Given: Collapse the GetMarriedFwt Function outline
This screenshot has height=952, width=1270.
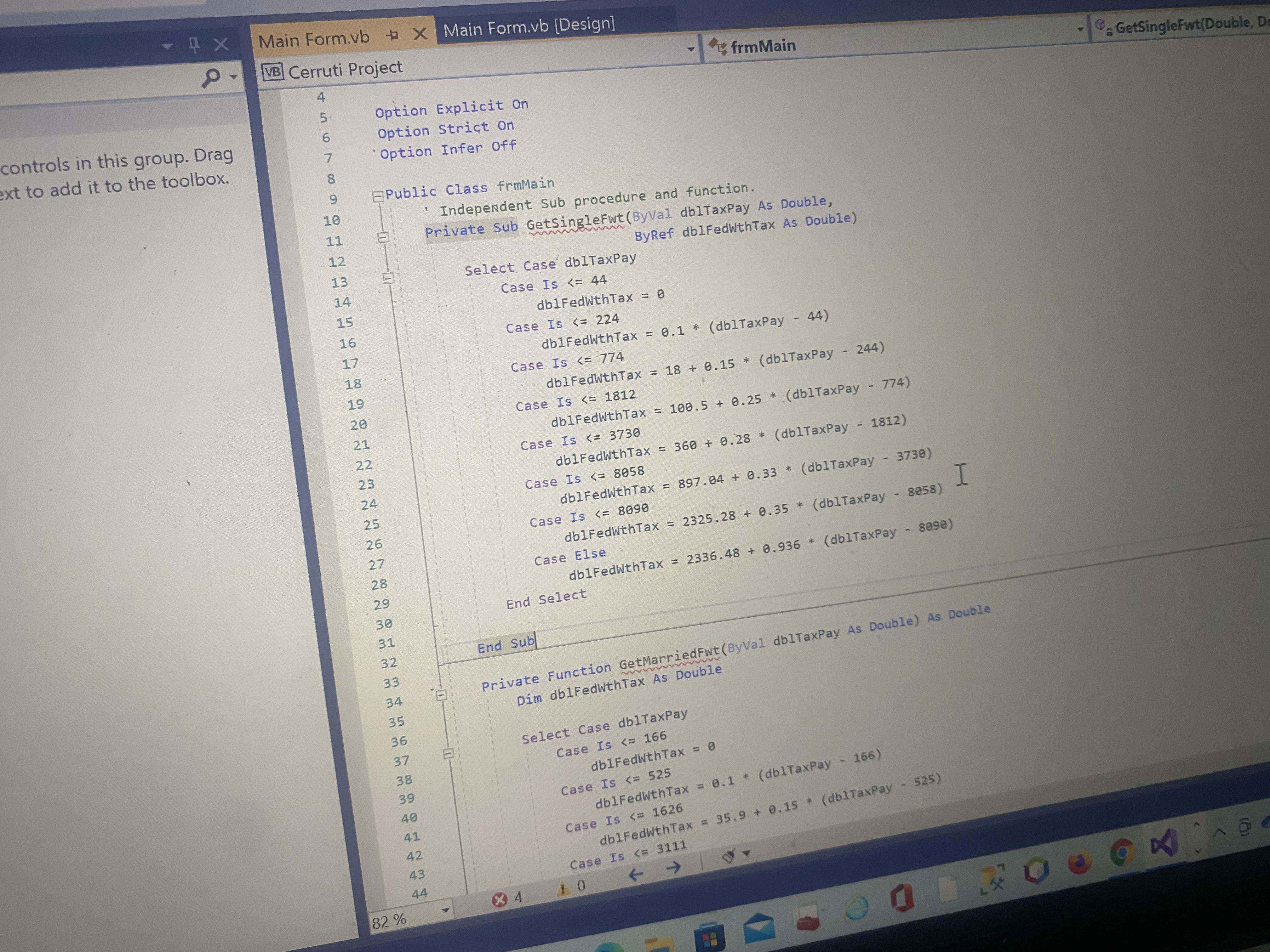Looking at the screenshot, I should click(x=441, y=695).
